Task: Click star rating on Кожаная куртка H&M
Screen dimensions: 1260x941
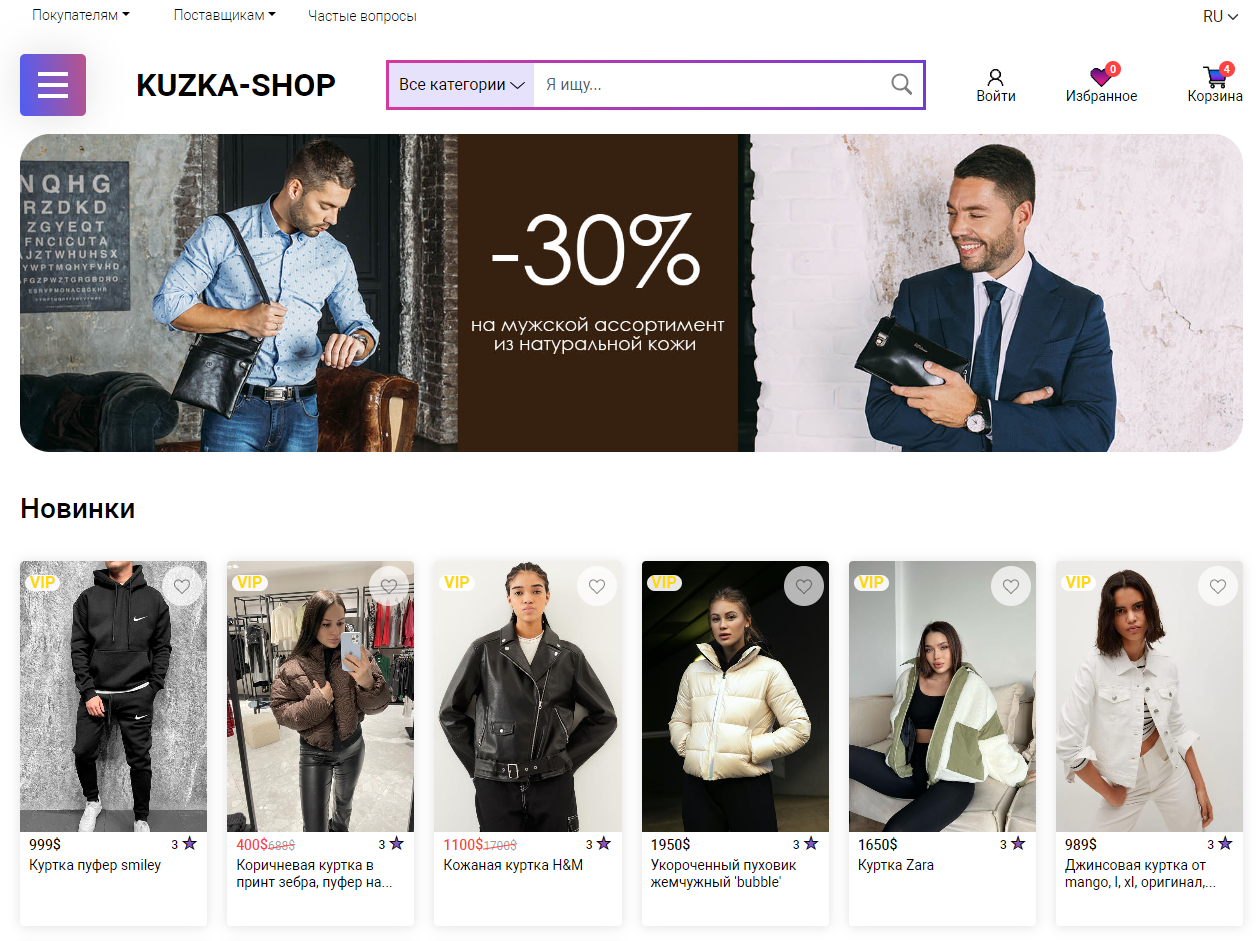Action: click(604, 844)
